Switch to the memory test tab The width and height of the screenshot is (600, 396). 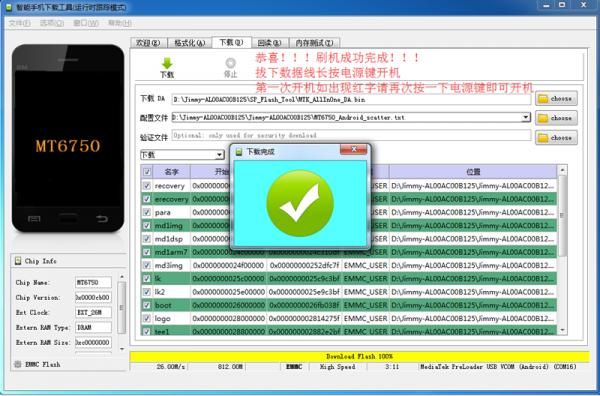coord(315,43)
